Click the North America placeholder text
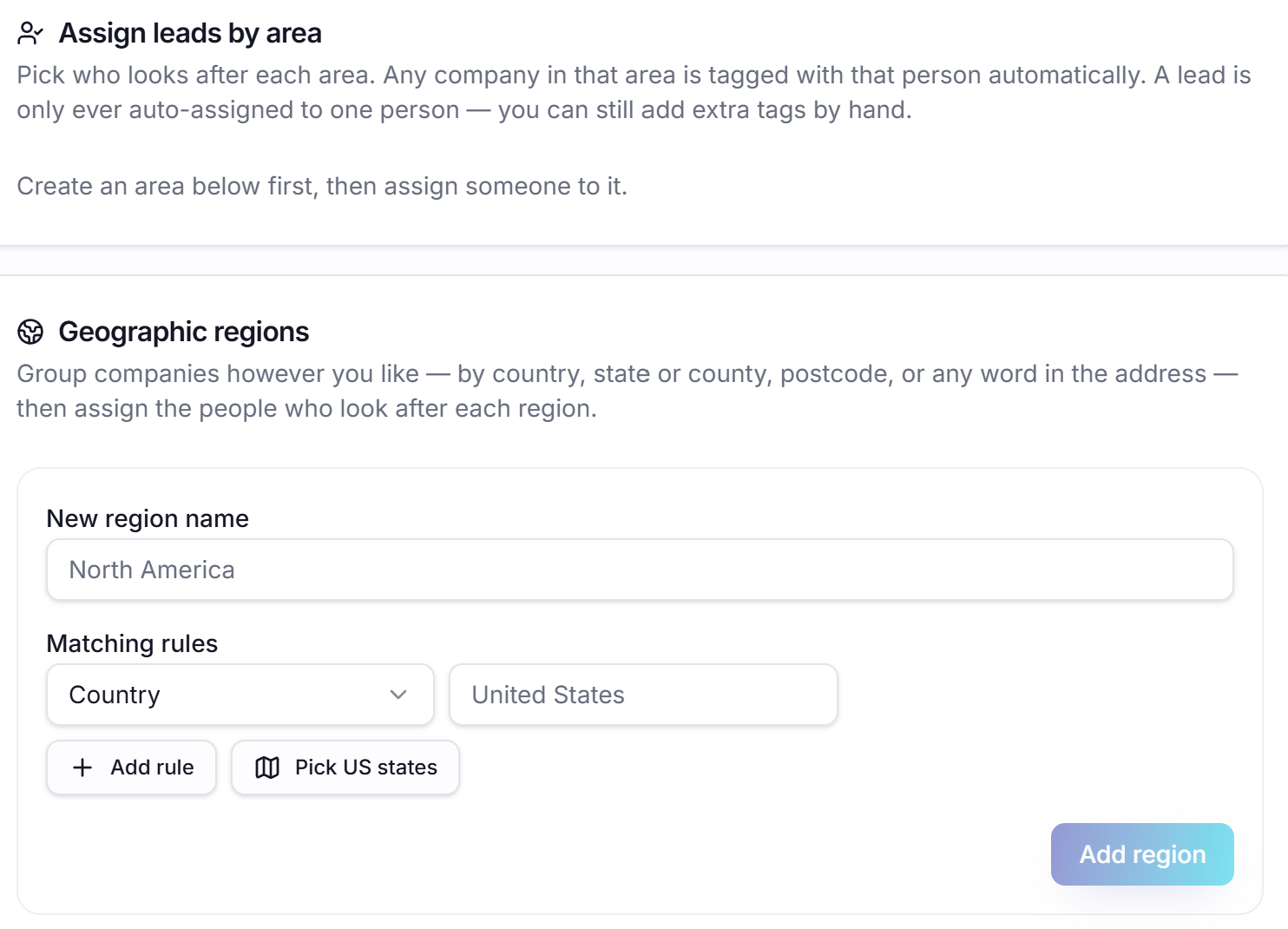 click(152, 570)
